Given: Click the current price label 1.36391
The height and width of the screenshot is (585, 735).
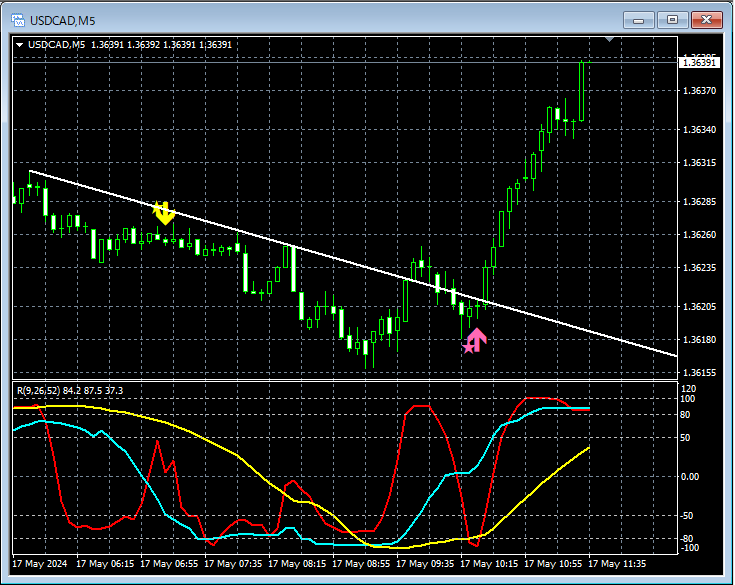Looking at the screenshot, I should 699,63.
